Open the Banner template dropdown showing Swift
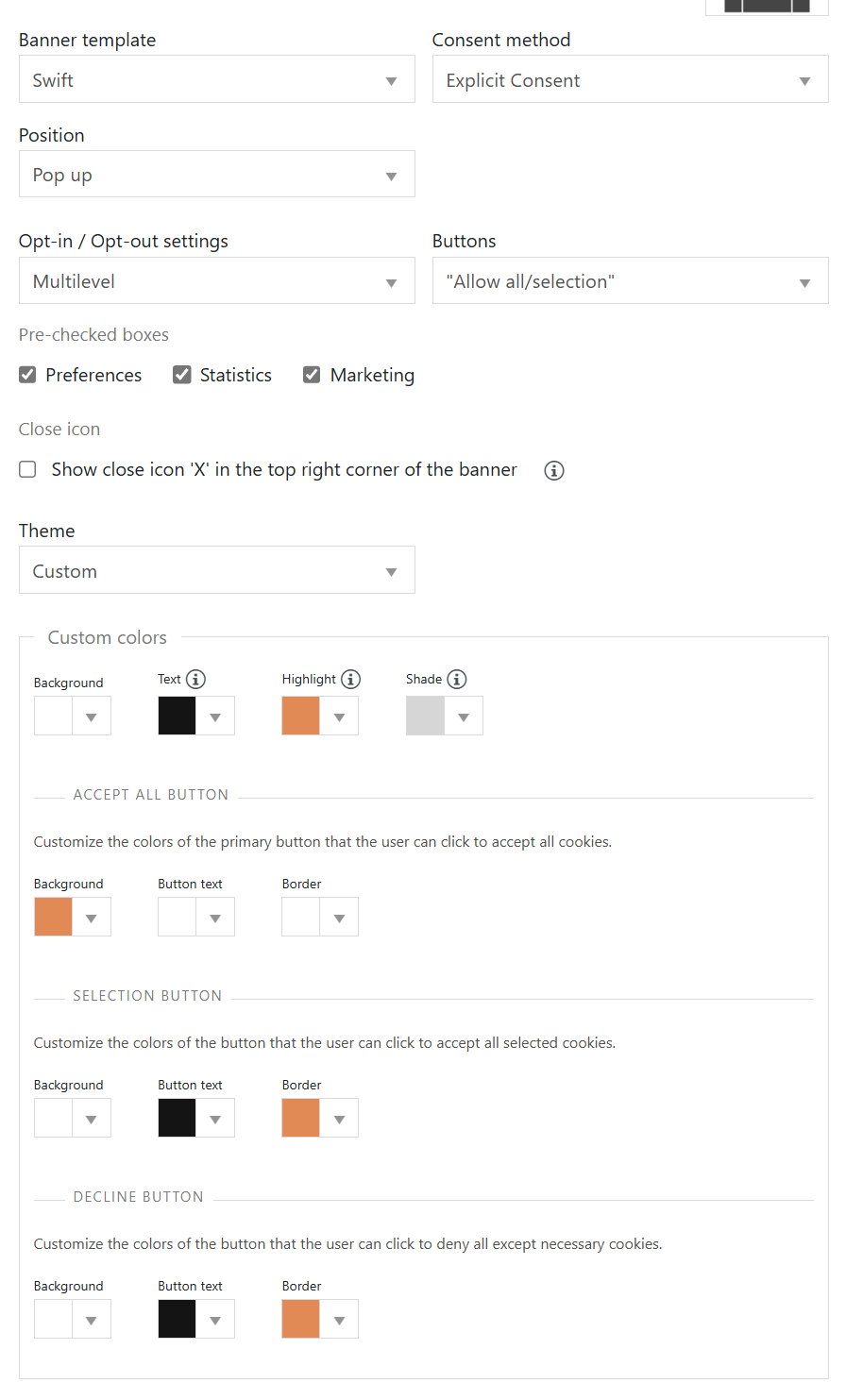Image resolution: width=846 pixels, height=1400 pixels. point(217,79)
